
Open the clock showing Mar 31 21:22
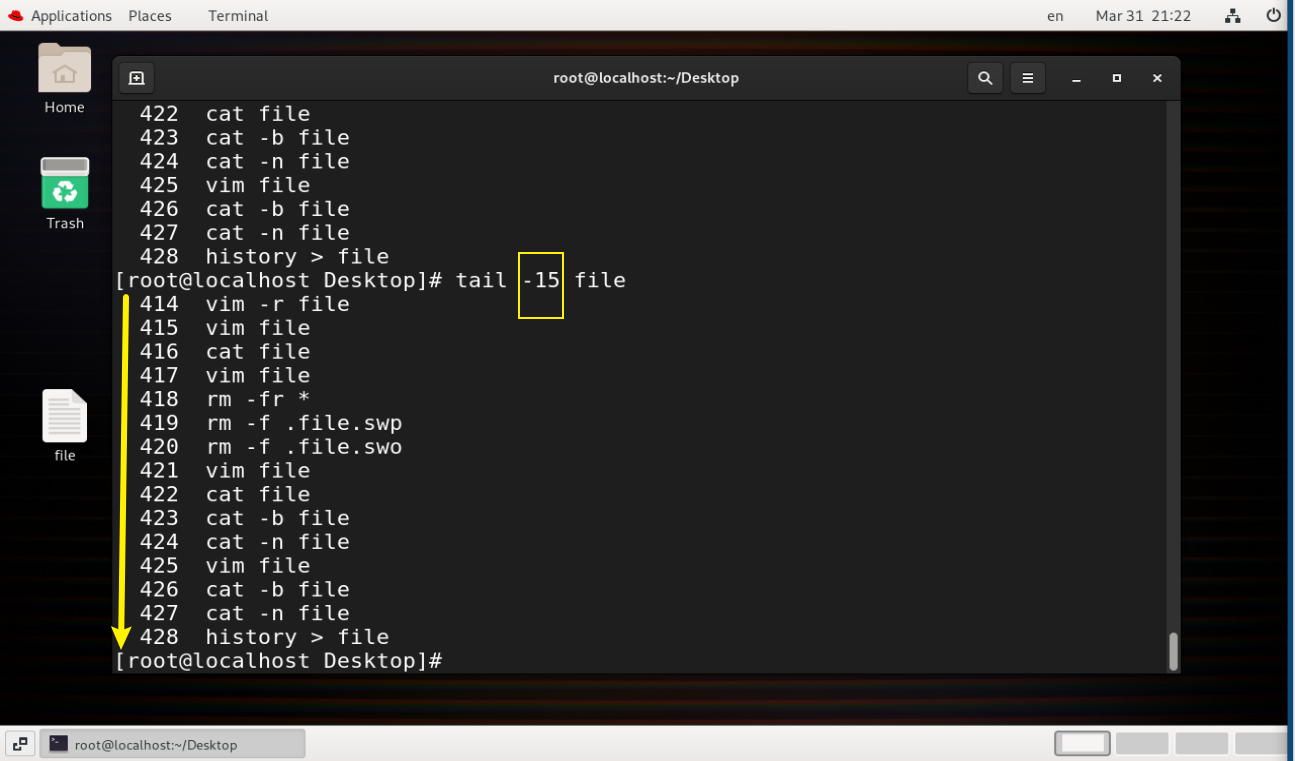tap(1143, 16)
